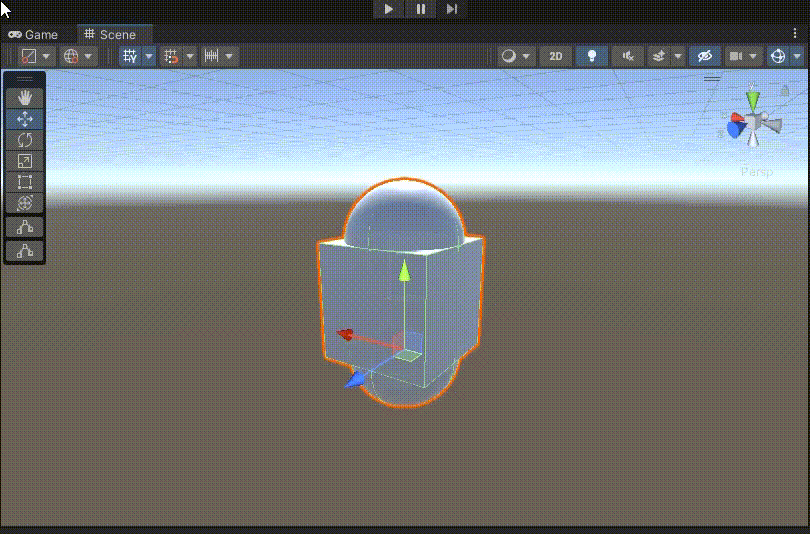The height and width of the screenshot is (534, 810).
Task: Open the Scene view kebab menu
Action: (795, 34)
